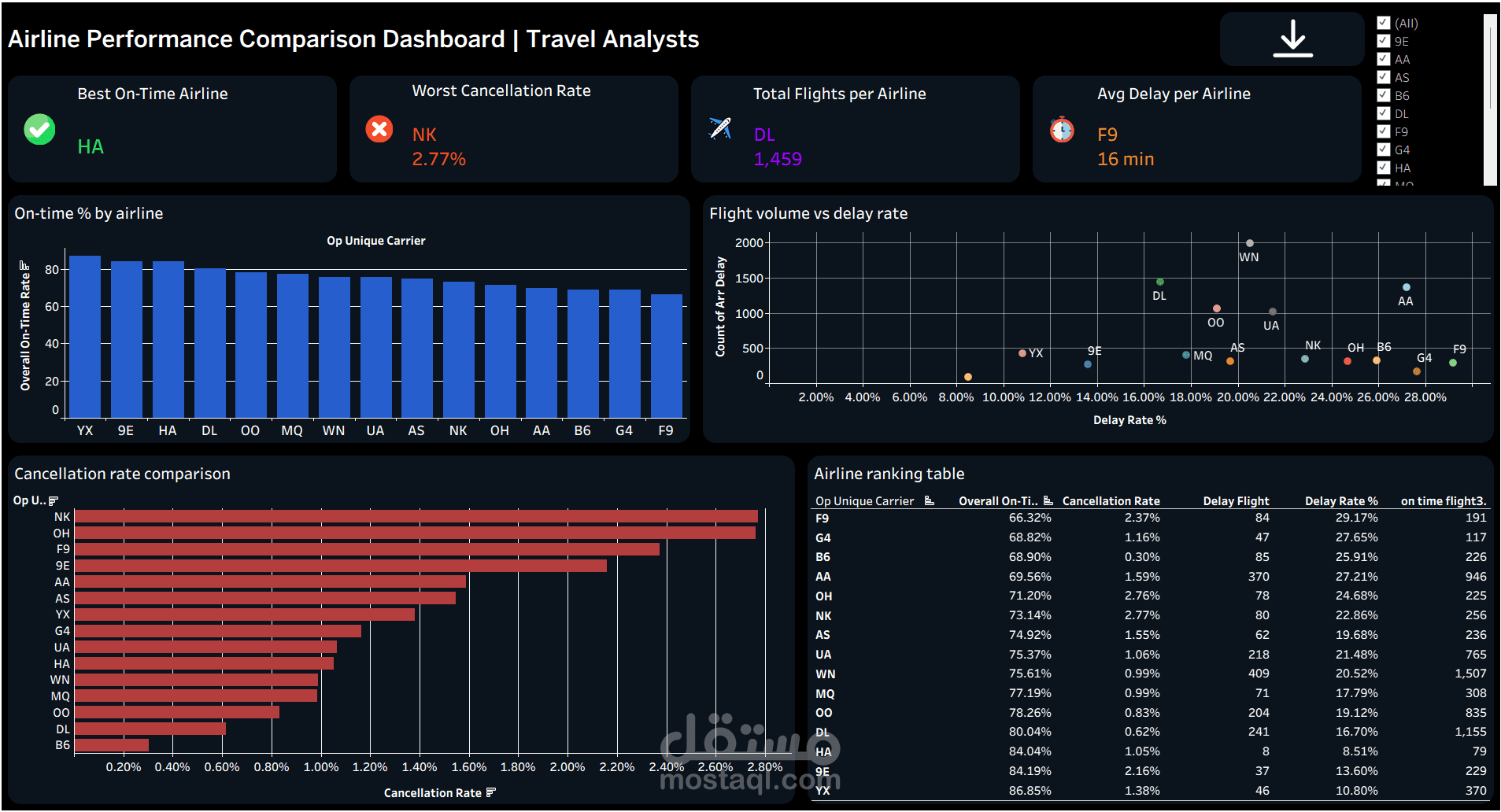Click the 1,507 on-time flights cell

pyautogui.click(x=1470, y=674)
